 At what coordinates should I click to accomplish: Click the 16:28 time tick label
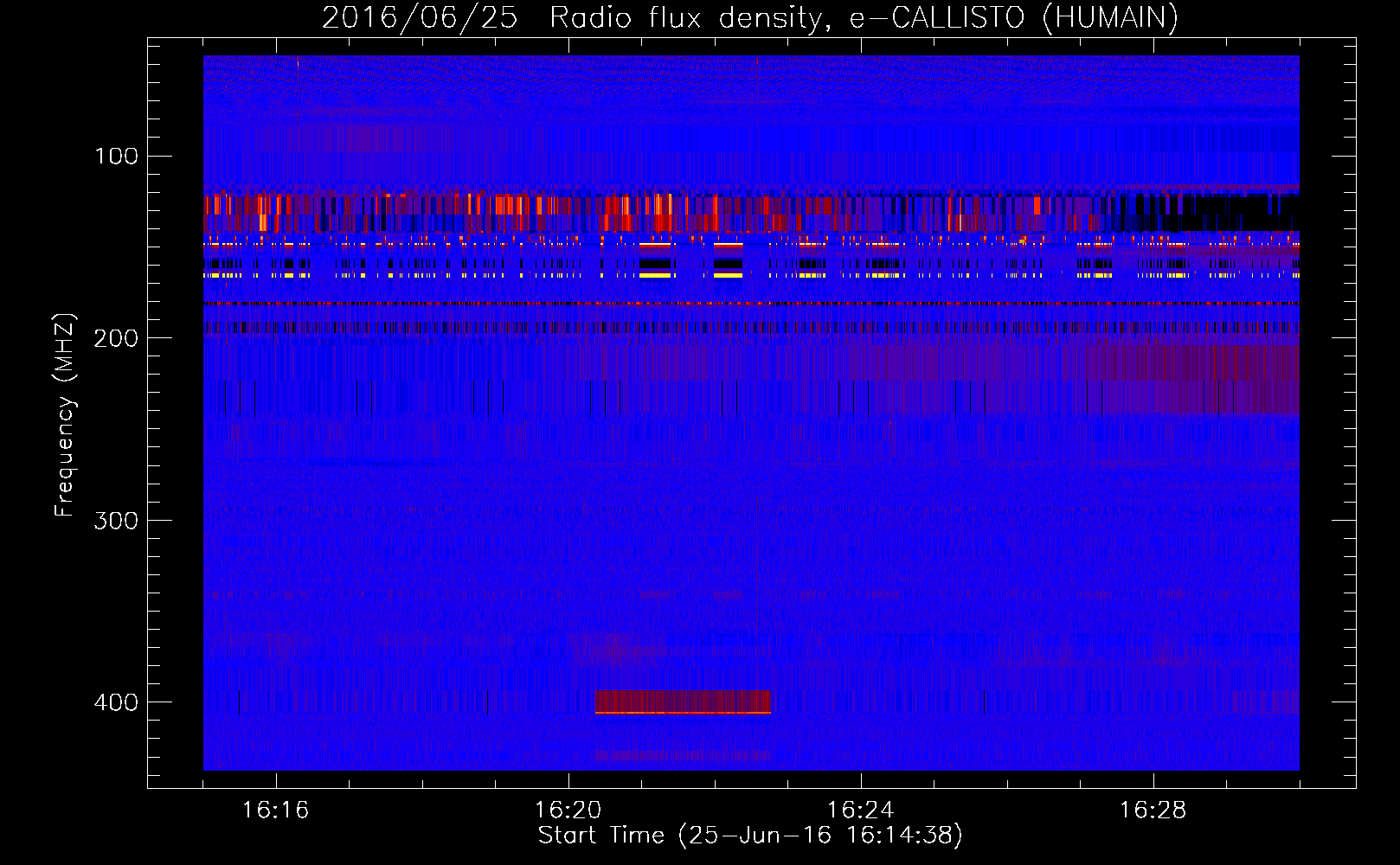pyautogui.click(x=1153, y=811)
